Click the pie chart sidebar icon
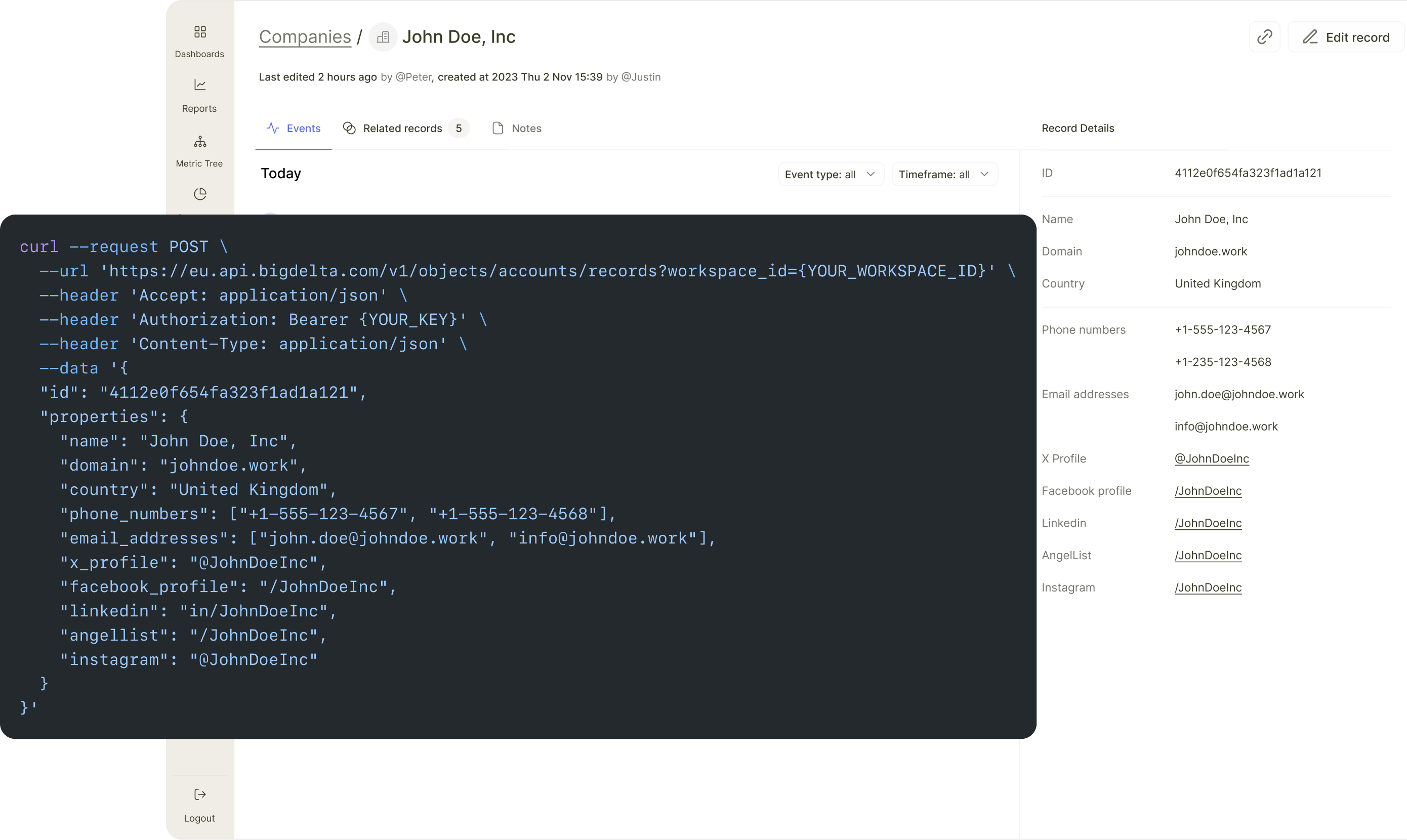Image resolution: width=1407 pixels, height=840 pixels. pos(200,194)
